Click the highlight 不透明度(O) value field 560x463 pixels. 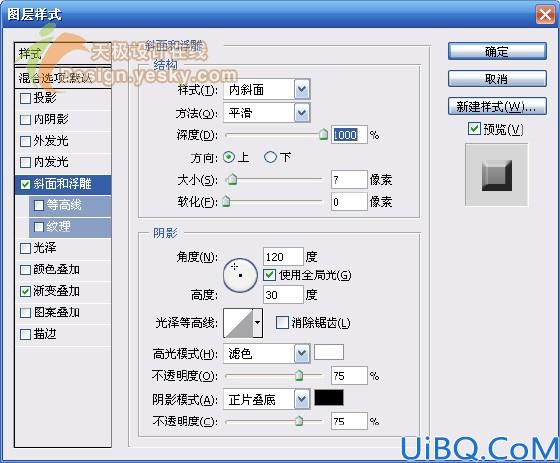(x=349, y=375)
